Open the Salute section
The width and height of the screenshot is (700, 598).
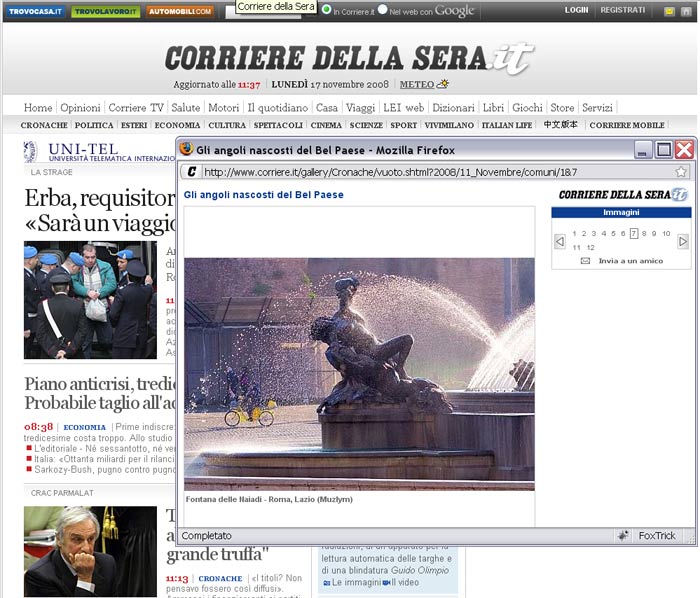coord(186,108)
